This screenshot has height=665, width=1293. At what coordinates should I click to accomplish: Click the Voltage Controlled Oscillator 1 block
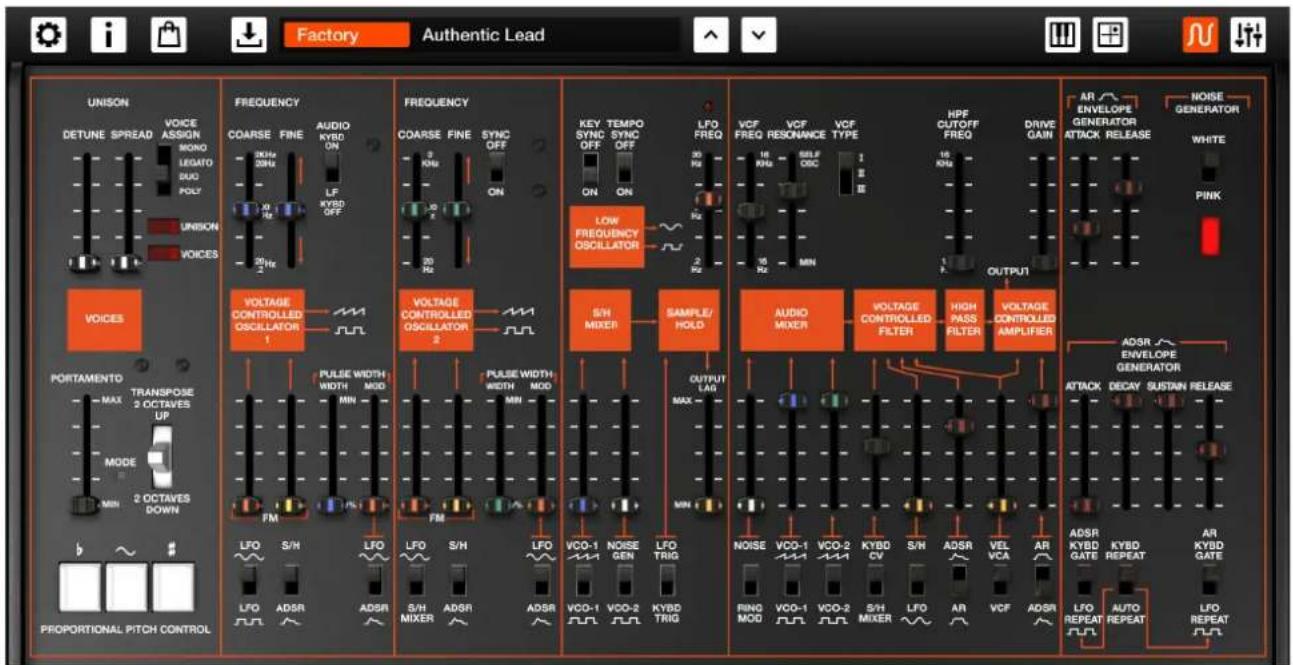click(267, 319)
